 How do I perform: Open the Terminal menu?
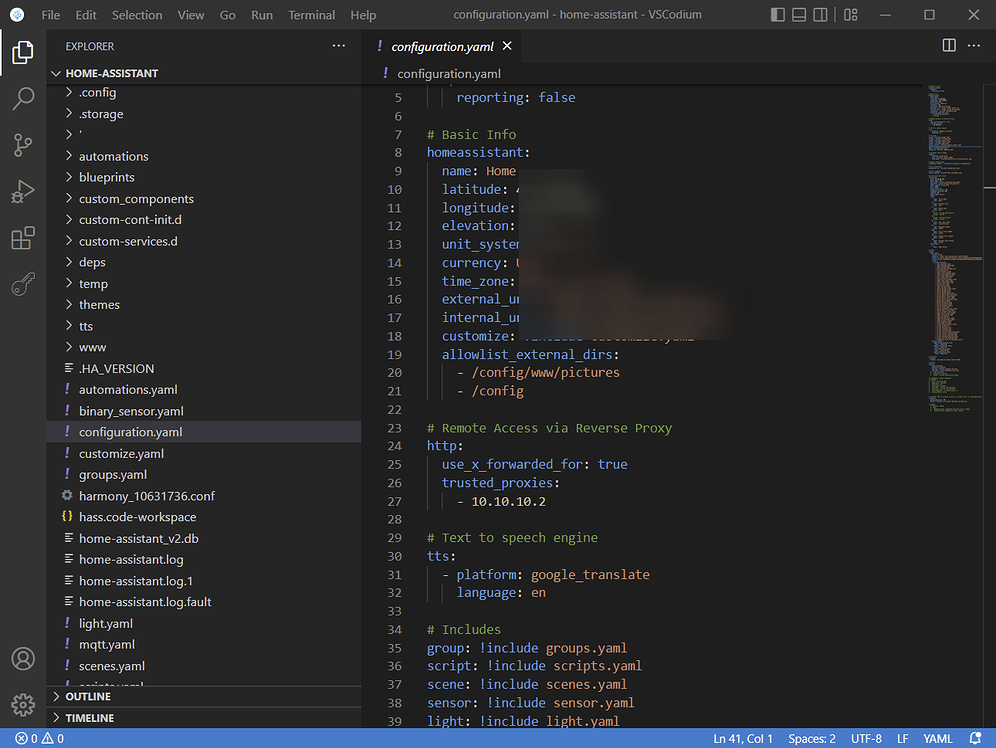pos(312,15)
